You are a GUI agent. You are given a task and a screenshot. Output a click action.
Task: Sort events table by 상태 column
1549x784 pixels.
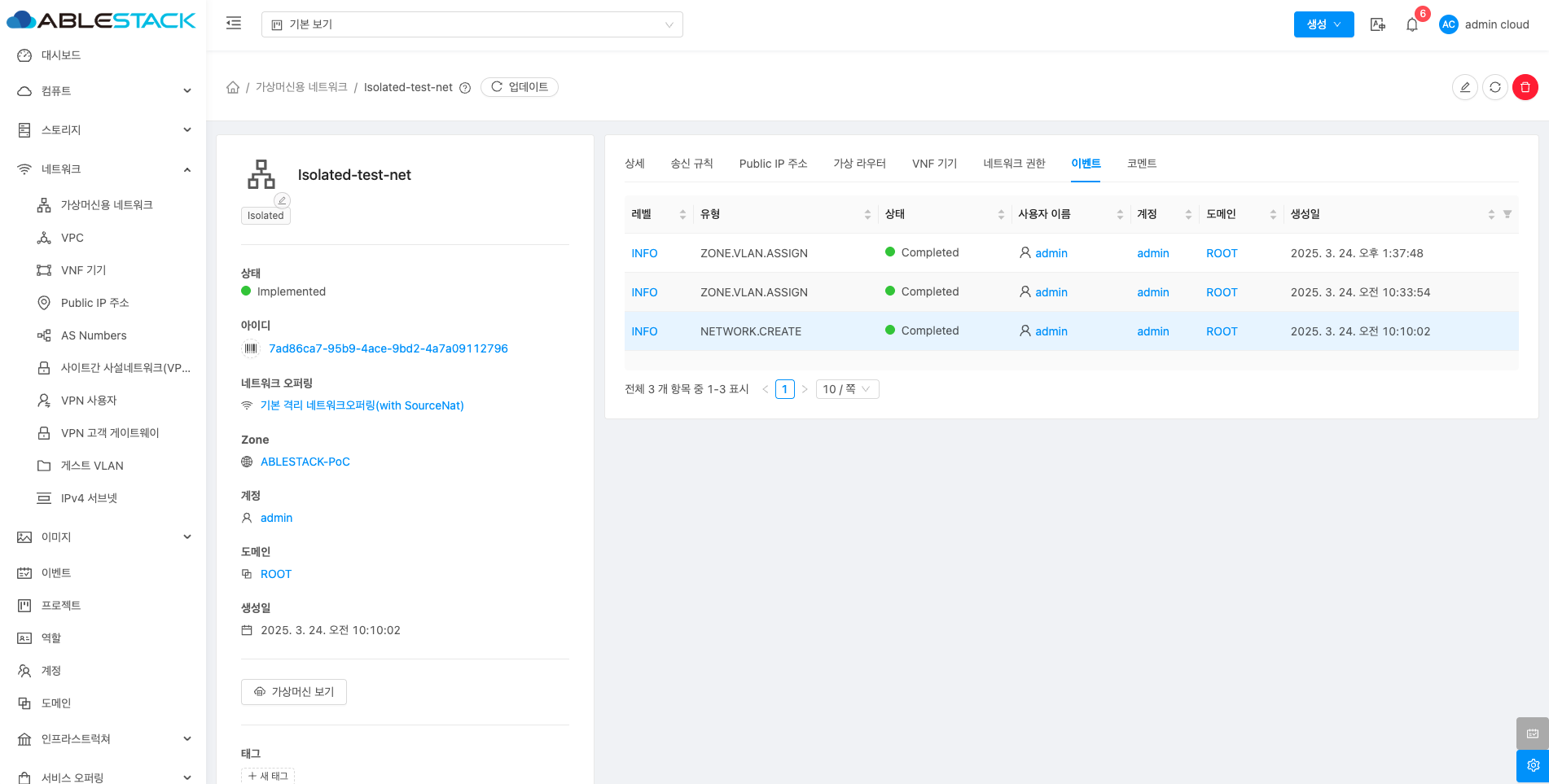(1001, 214)
